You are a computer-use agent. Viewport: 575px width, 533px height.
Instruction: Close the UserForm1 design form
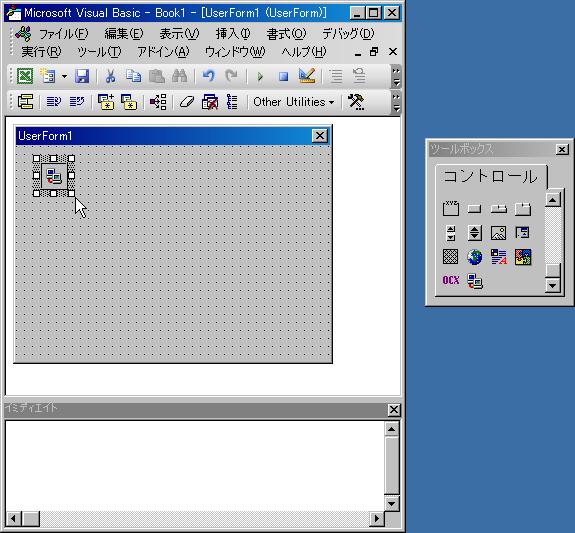pyautogui.click(x=320, y=135)
